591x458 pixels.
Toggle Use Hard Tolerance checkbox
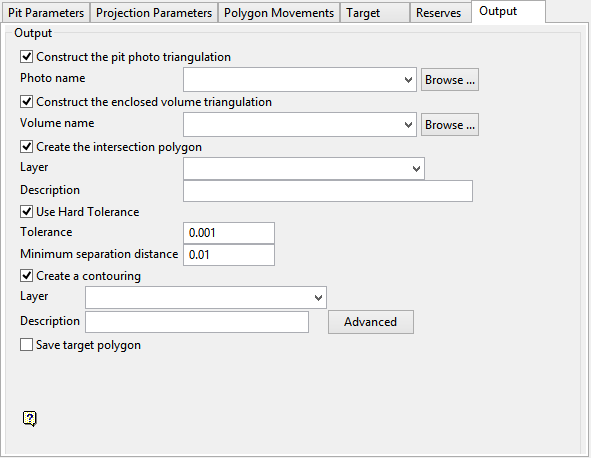coord(26,212)
